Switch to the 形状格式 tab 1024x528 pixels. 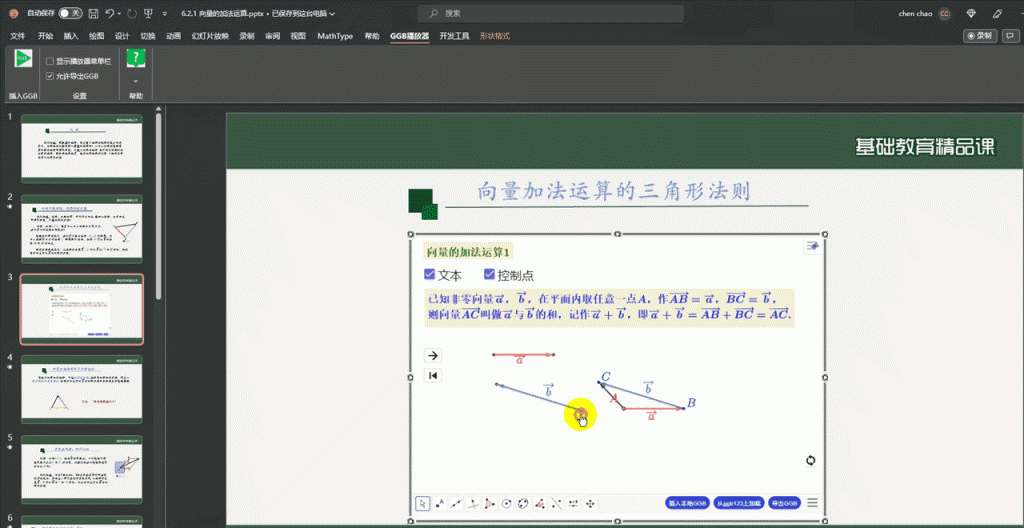[x=495, y=36]
